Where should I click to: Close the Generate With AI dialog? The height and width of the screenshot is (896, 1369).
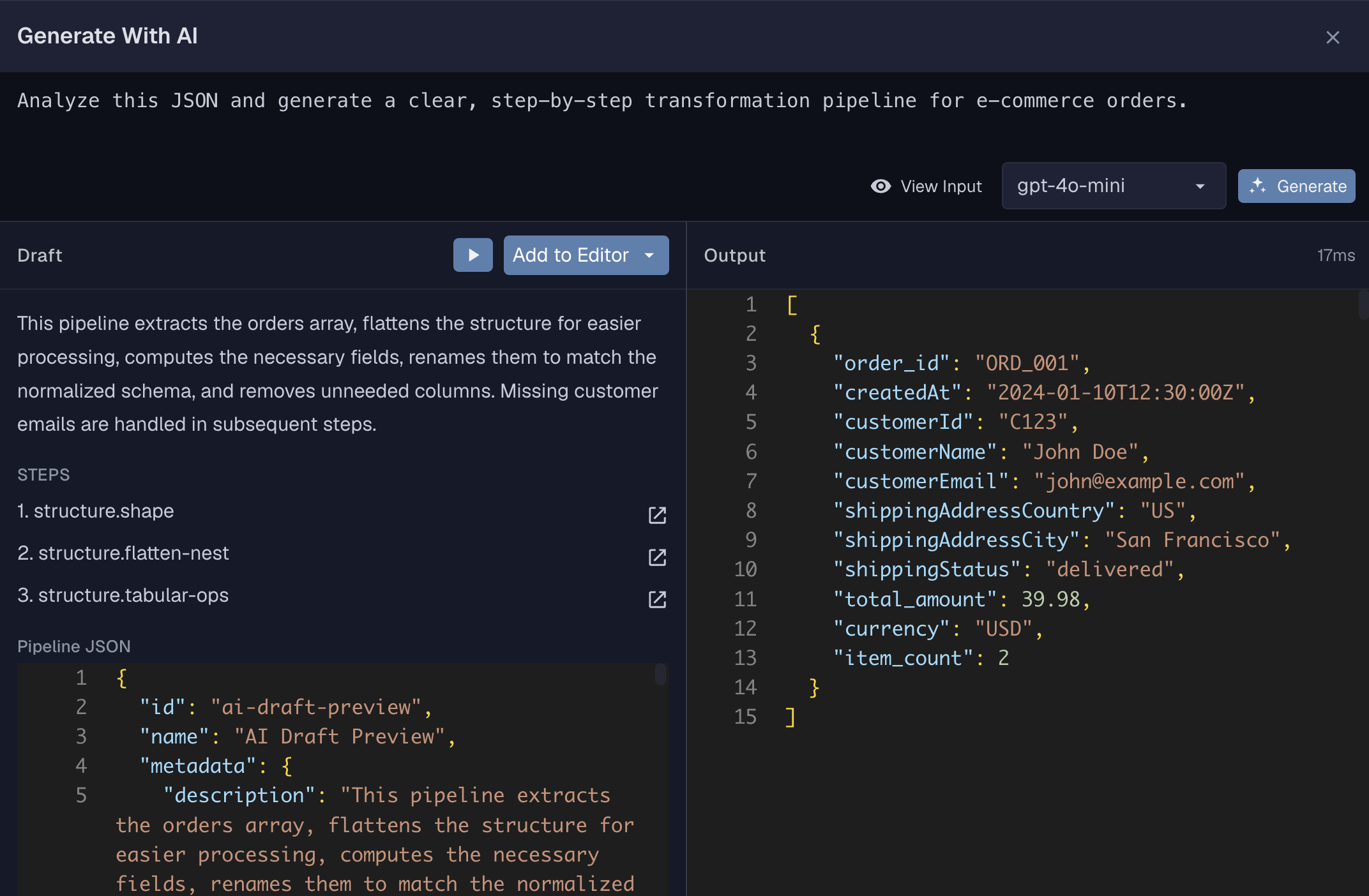pyautogui.click(x=1332, y=38)
